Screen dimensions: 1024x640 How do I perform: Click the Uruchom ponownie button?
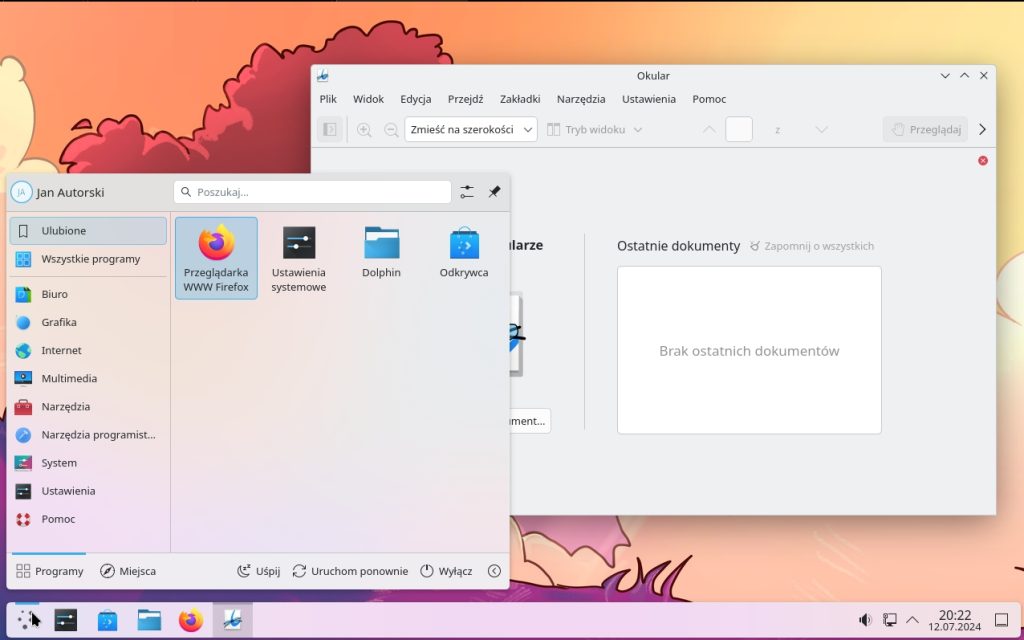[350, 571]
